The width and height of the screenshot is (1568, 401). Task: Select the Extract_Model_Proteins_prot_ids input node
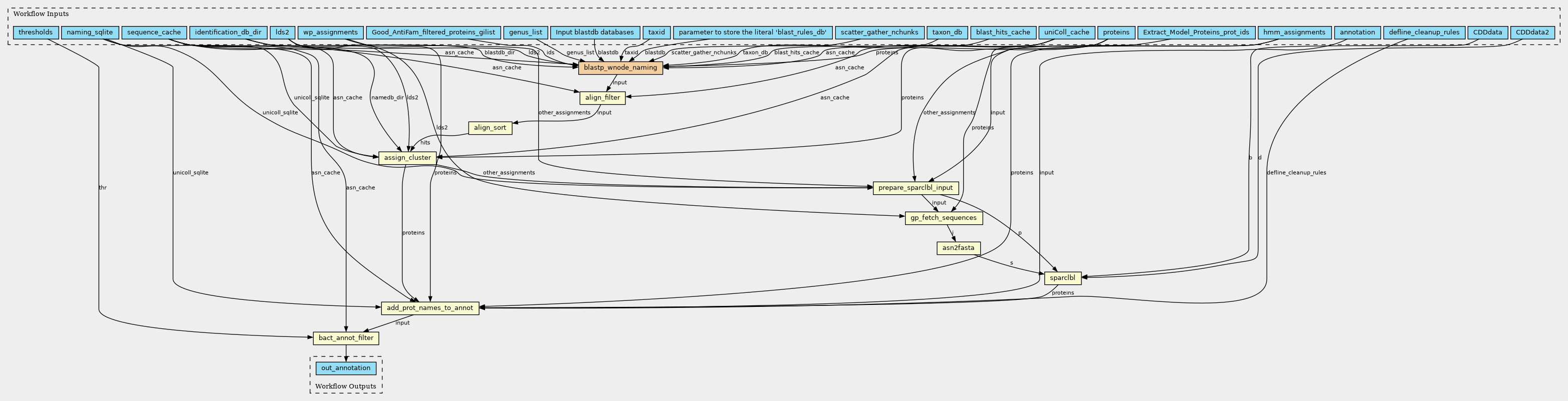coord(1196,32)
